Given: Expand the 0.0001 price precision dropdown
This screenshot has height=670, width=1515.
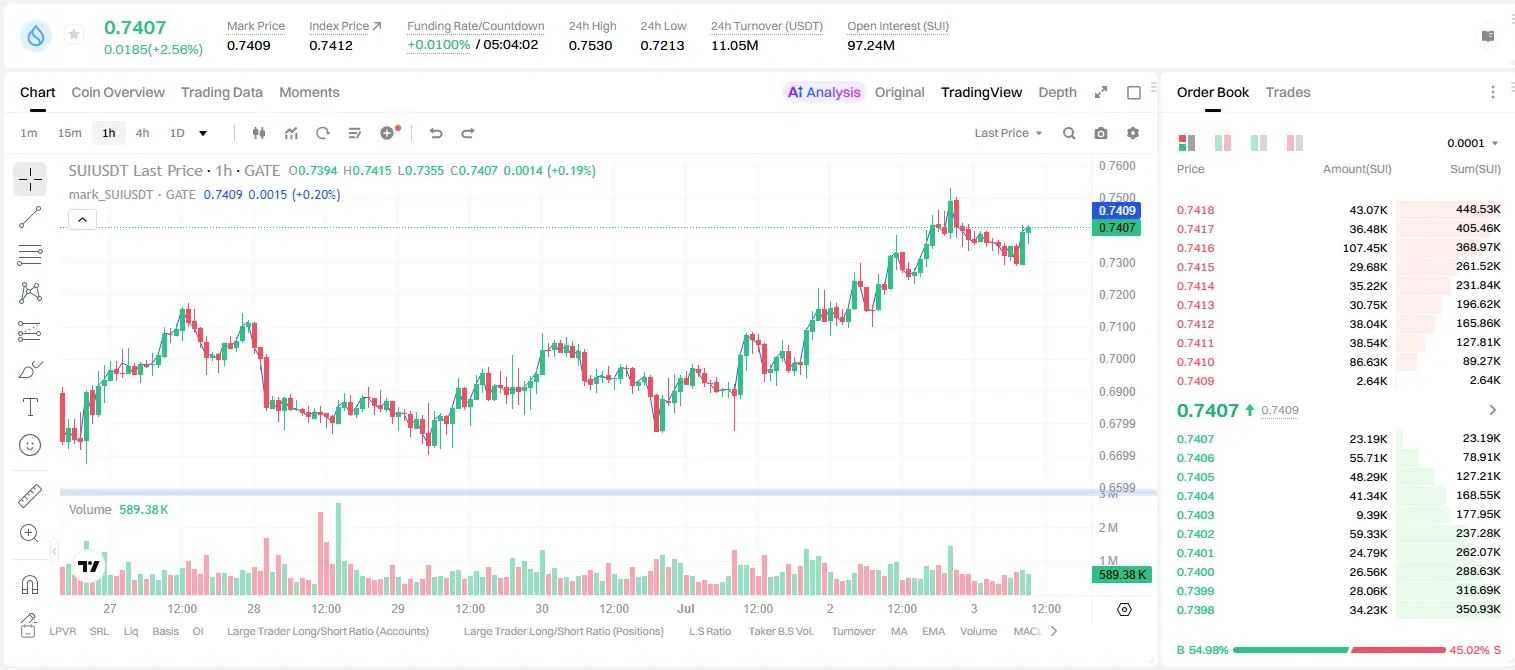Looking at the screenshot, I should point(1472,143).
